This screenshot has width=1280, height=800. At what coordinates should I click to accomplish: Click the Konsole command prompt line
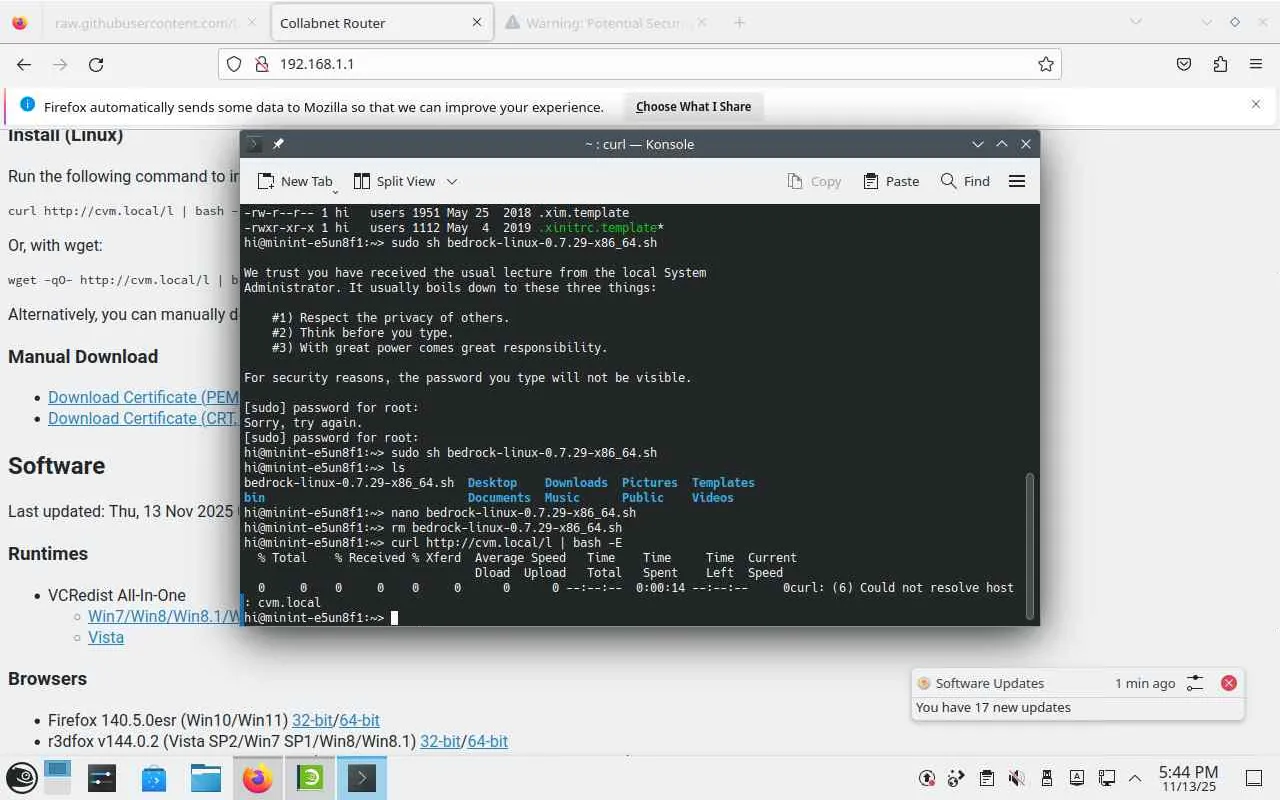point(640,618)
